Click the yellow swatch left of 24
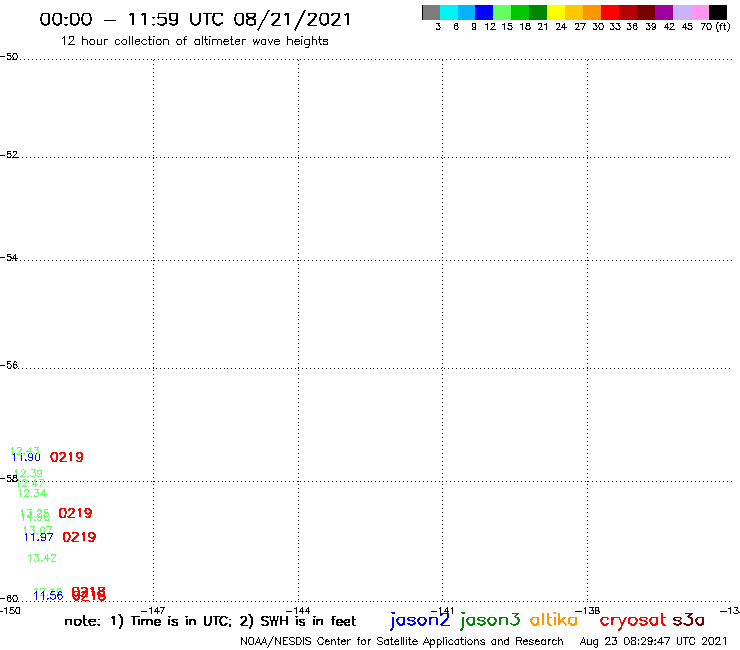The width and height of the screenshot is (740, 650). point(556,12)
